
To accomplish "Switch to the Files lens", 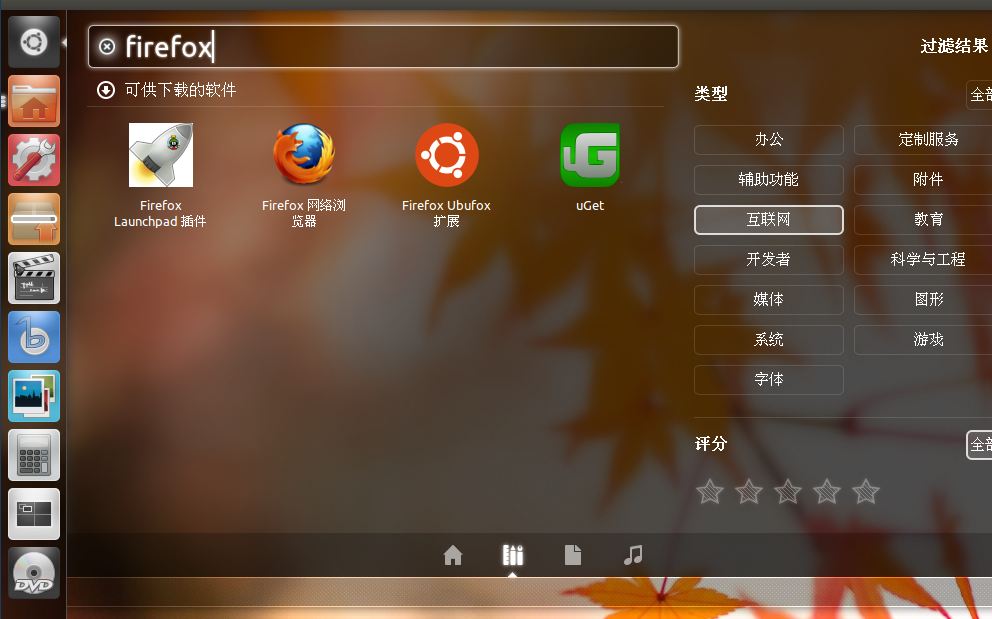I will [x=573, y=555].
